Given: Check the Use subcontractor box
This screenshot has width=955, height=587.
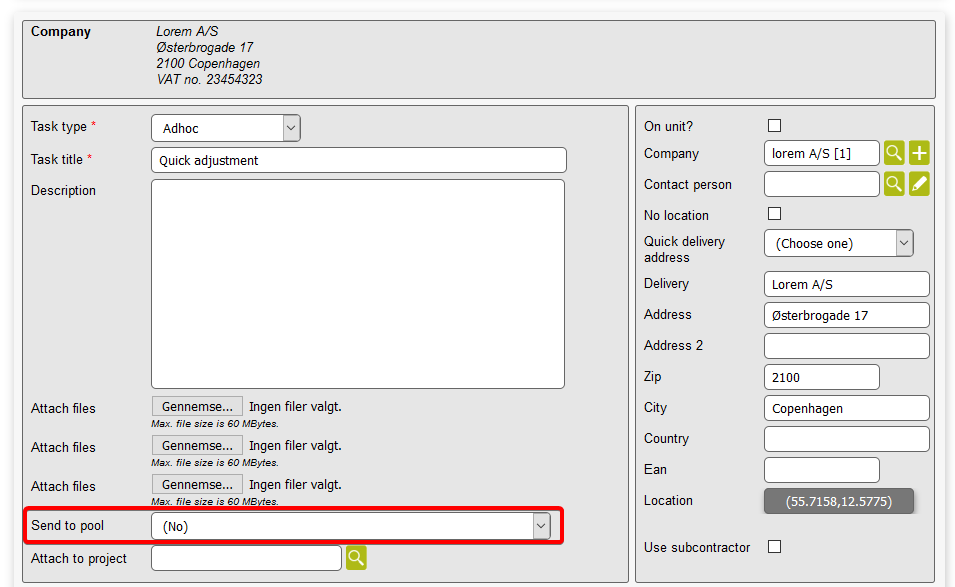Looking at the screenshot, I should [x=774, y=546].
